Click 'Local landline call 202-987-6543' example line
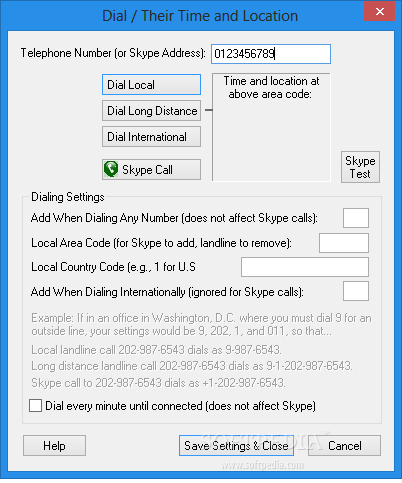Viewport: 402px width, 483px height. (156, 350)
